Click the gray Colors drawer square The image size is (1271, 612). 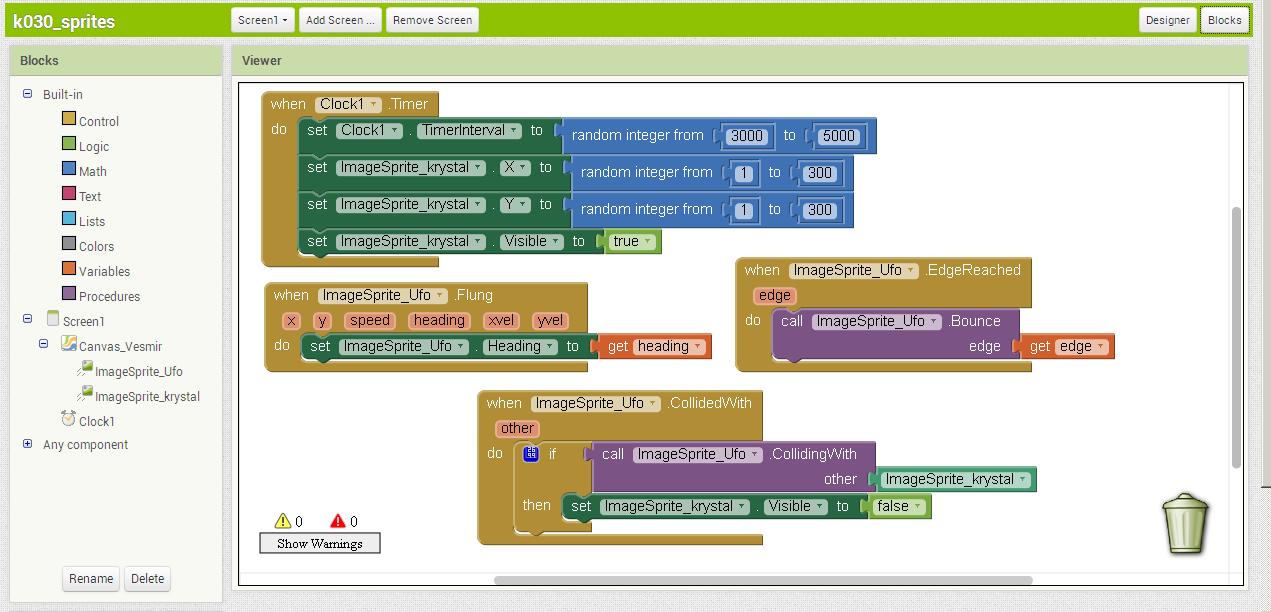(x=69, y=244)
